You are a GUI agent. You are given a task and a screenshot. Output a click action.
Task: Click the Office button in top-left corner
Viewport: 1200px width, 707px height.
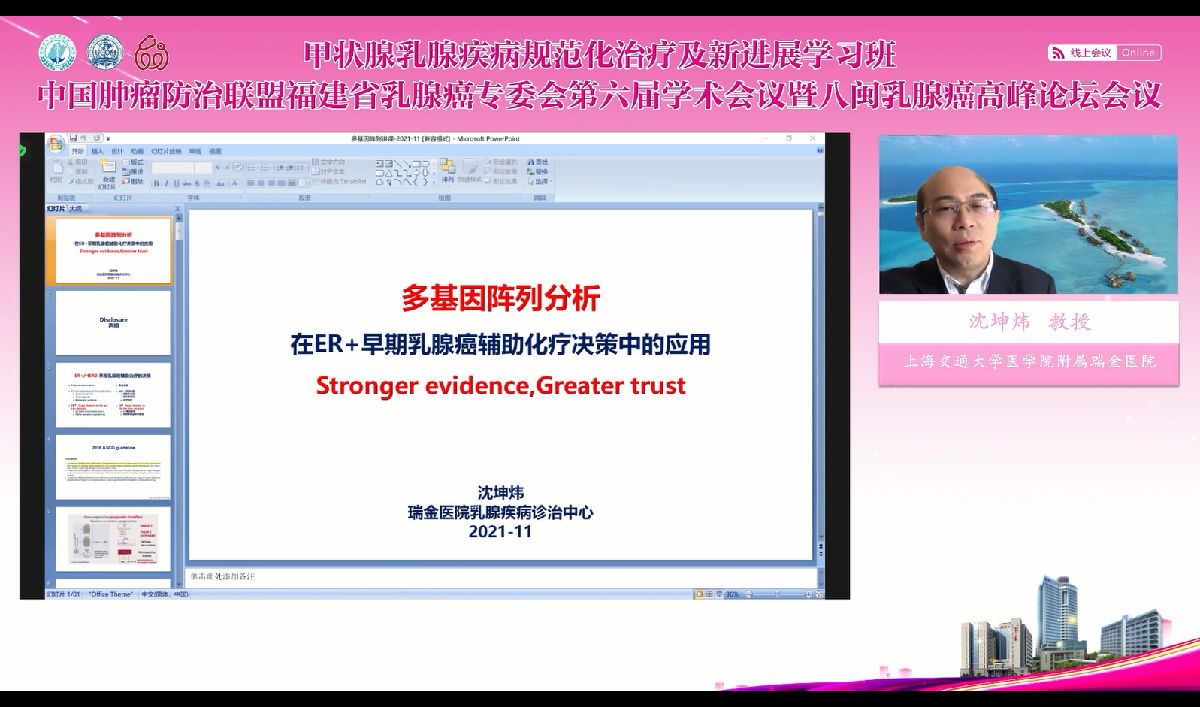[55, 144]
